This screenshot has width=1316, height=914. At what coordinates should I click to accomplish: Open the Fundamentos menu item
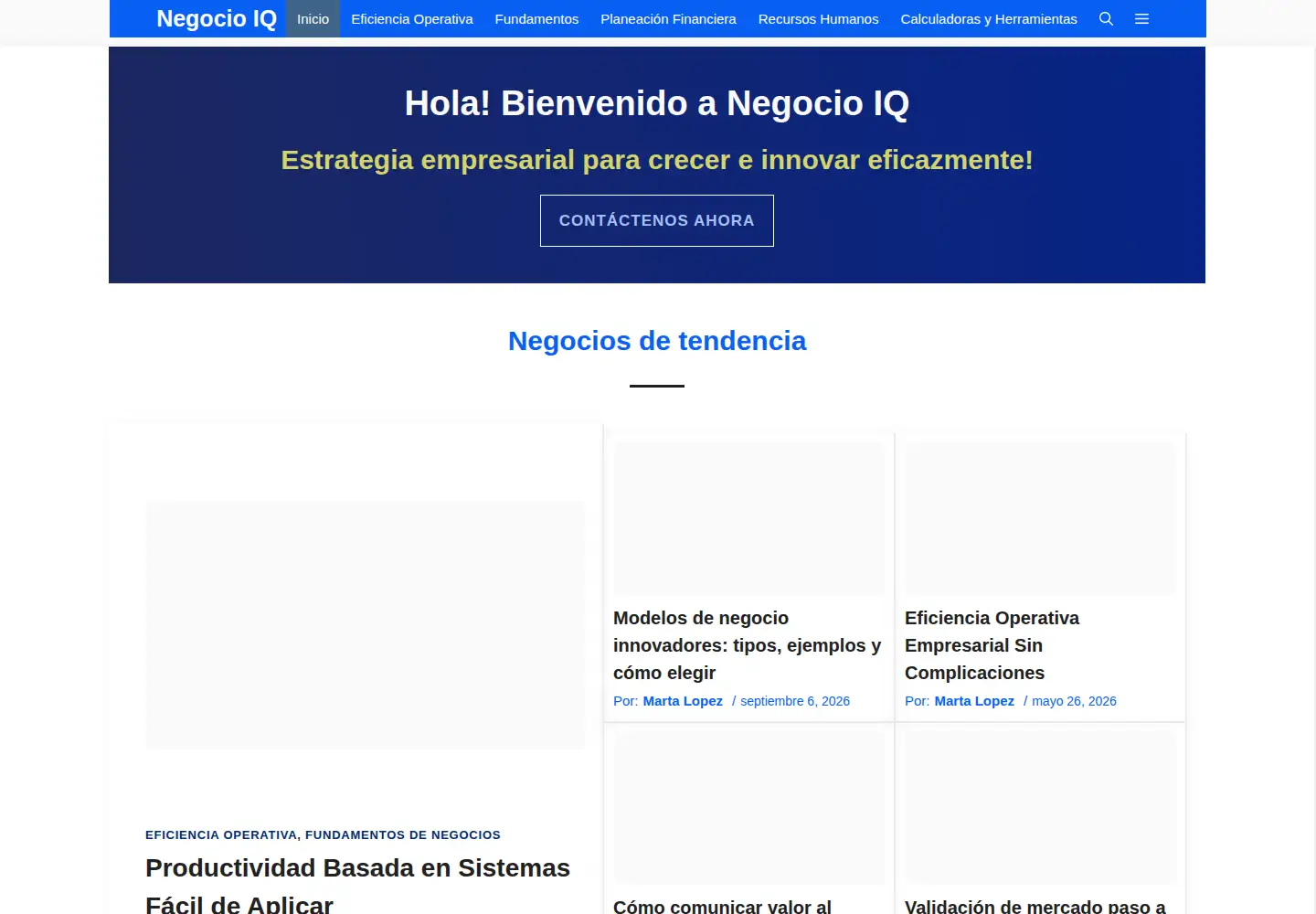[536, 18]
